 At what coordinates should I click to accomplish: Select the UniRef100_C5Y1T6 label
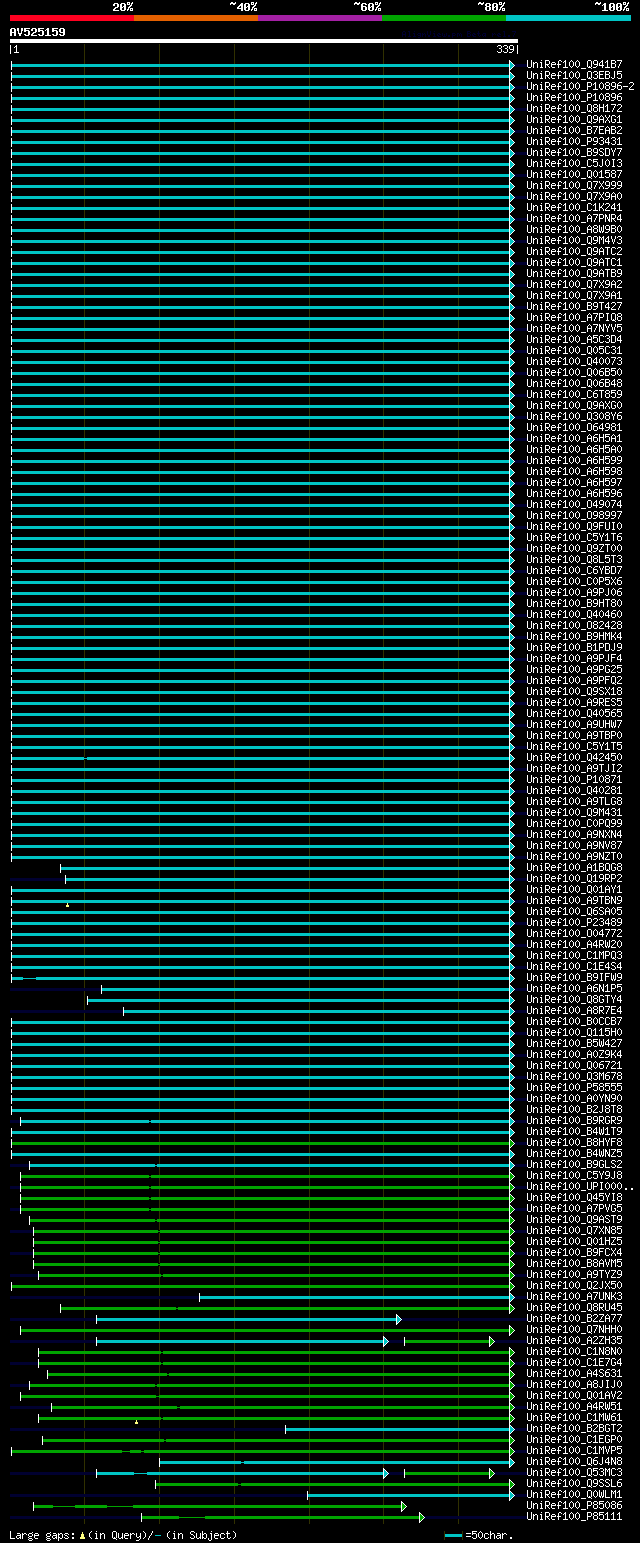pos(573,537)
